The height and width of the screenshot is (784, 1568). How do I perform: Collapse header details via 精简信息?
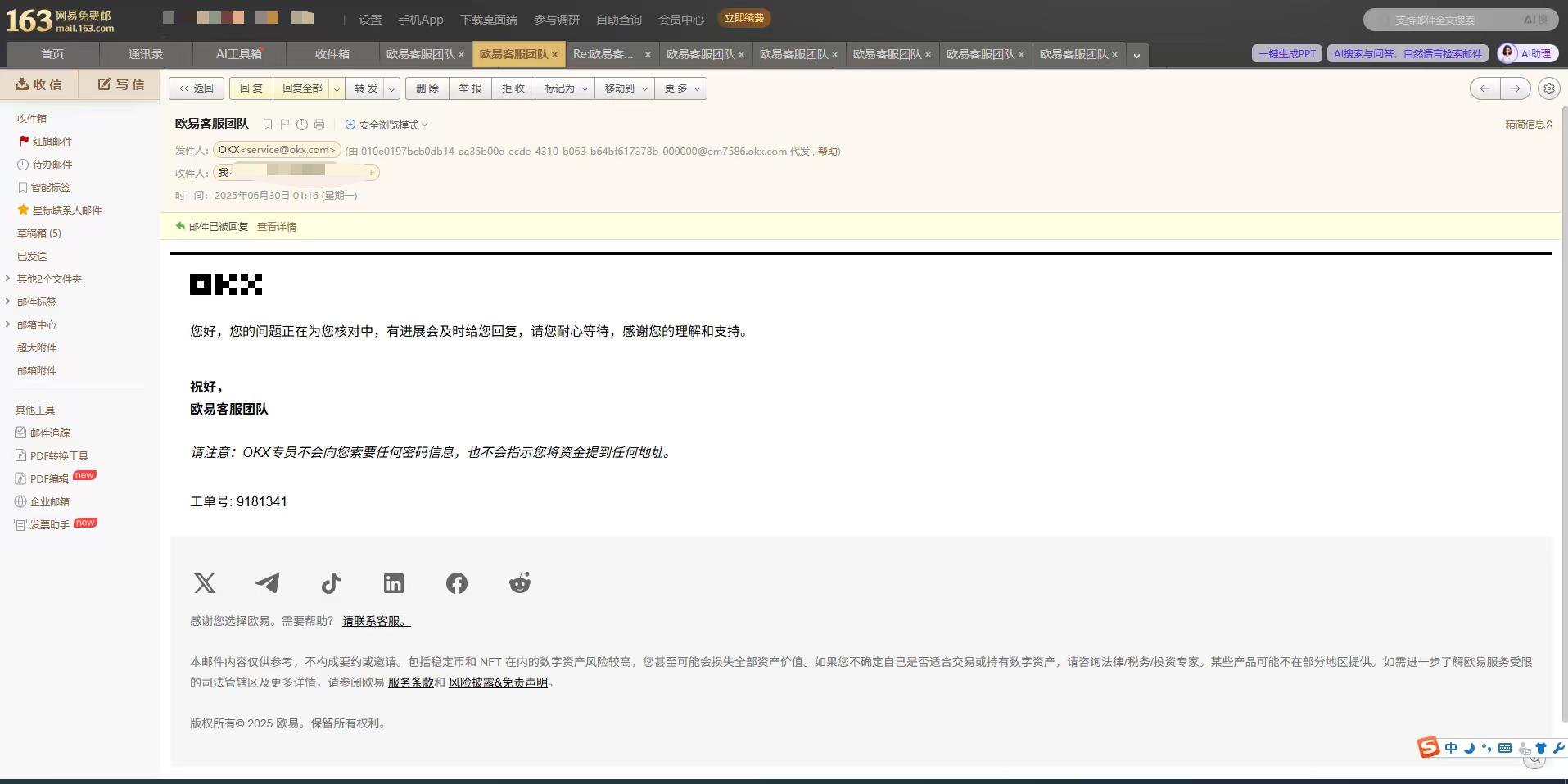1528,125
